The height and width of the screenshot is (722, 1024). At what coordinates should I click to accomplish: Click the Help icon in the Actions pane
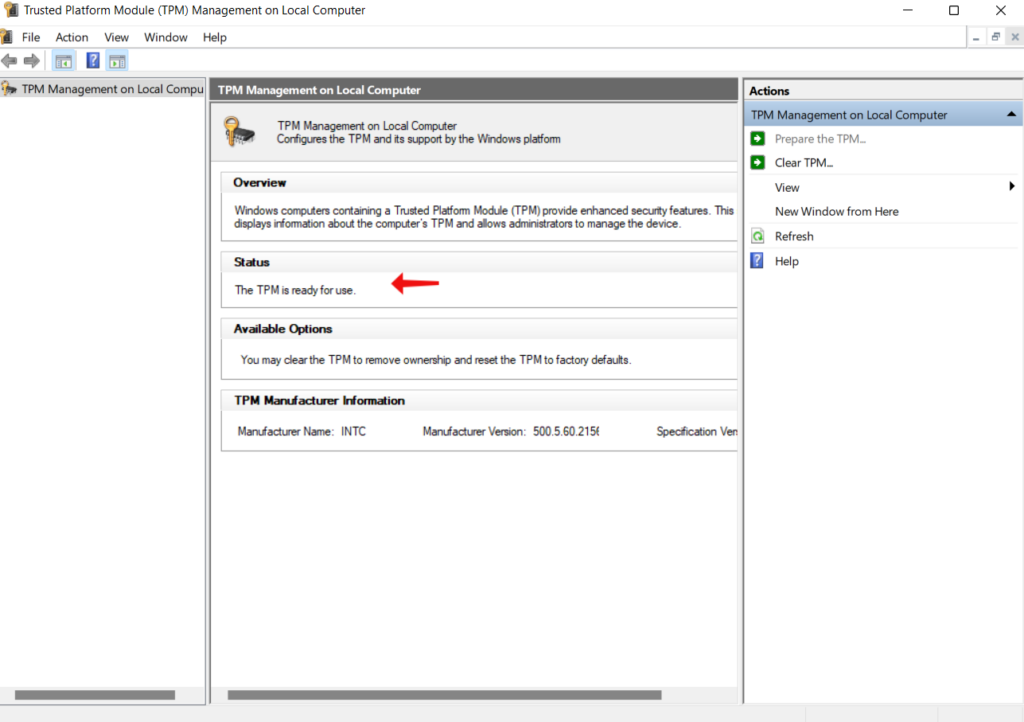pyautogui.click(x=758, y=260)
